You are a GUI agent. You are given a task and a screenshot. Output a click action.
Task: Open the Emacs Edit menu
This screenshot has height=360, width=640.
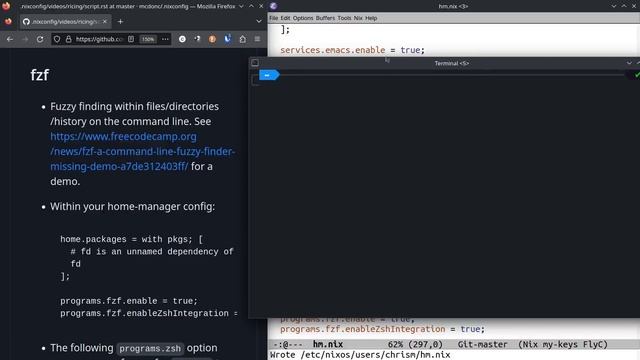[285, 18]
